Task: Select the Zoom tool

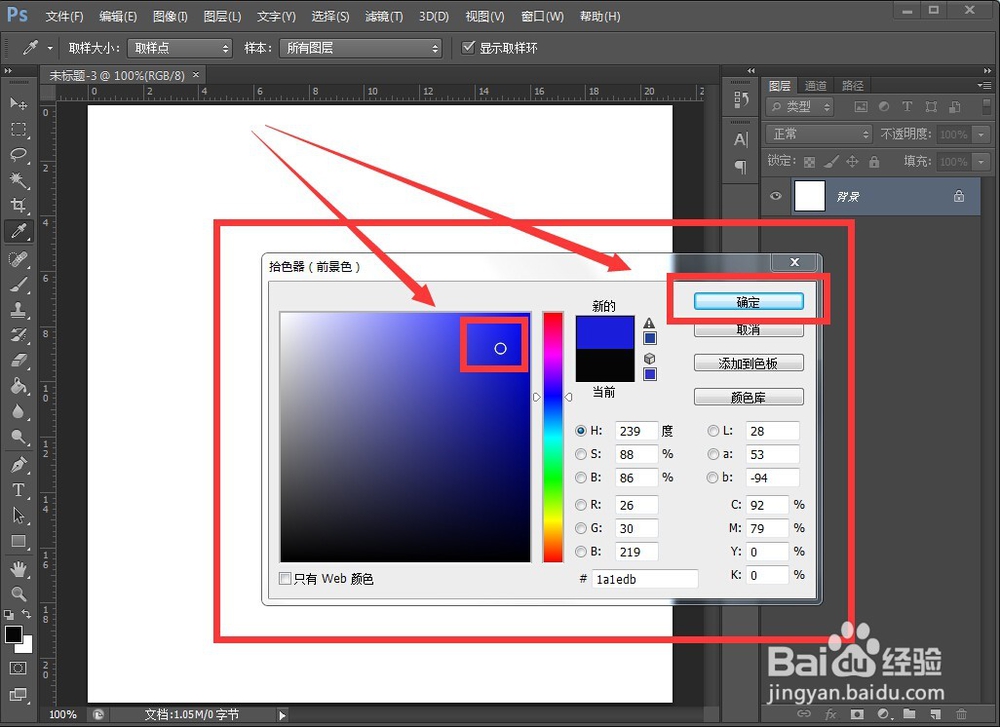Action: pyautogui.click(x=18, y=594)
